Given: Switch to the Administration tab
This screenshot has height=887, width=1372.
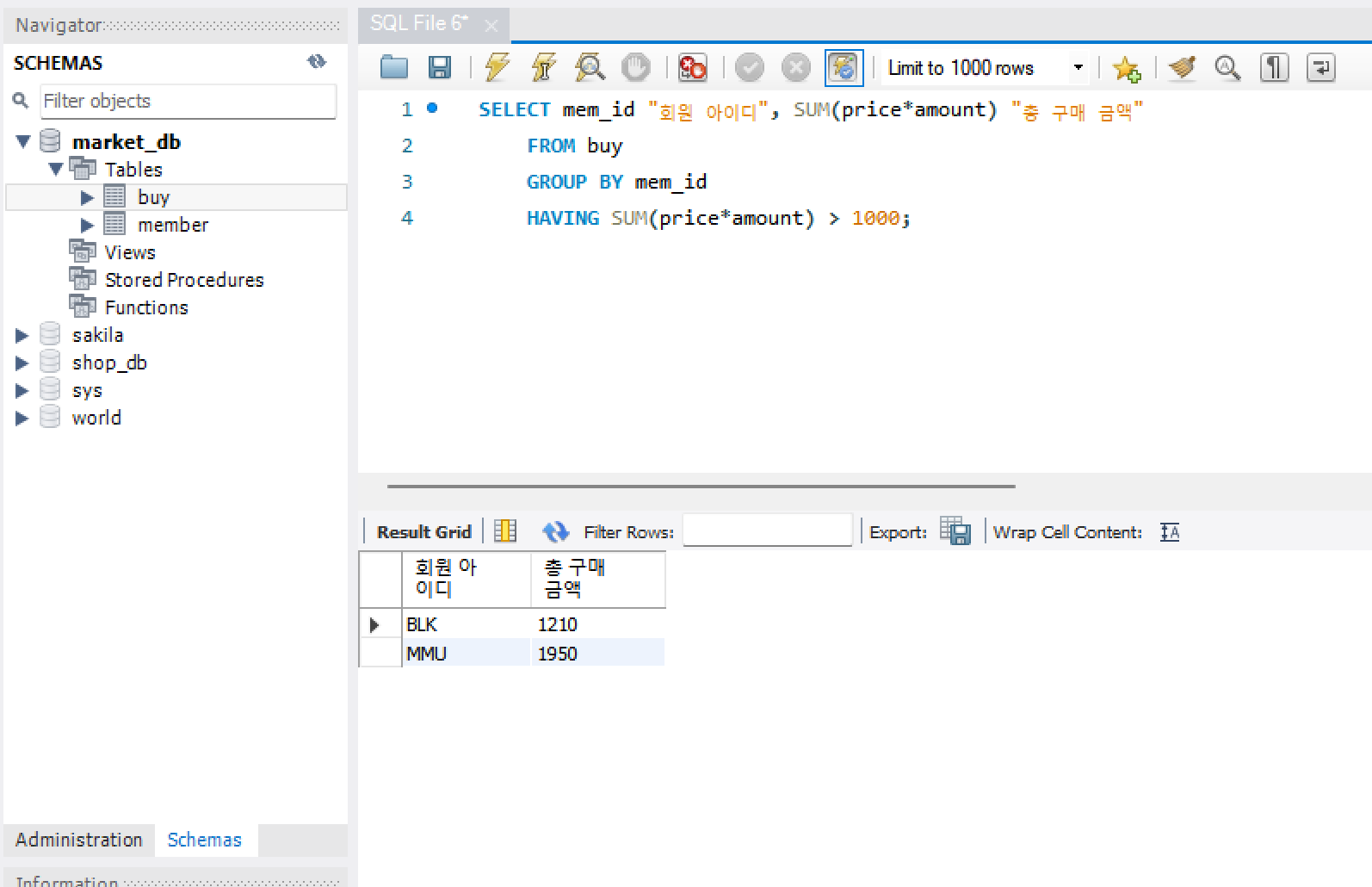Looking at the screenshot, I should click(79, 840).
